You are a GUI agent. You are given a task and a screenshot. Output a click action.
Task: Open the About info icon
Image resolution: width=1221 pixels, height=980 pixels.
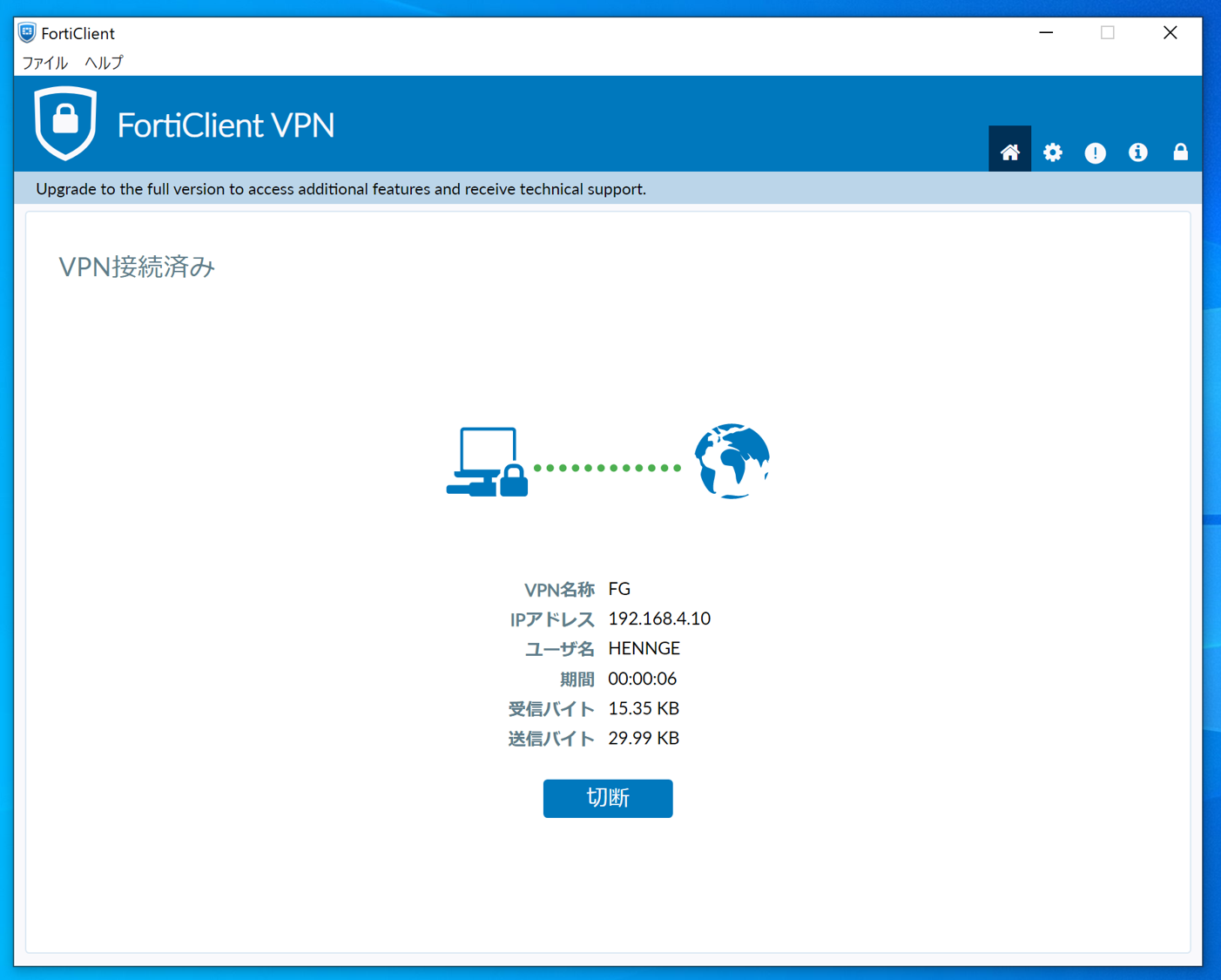(x=1137, y=152)
